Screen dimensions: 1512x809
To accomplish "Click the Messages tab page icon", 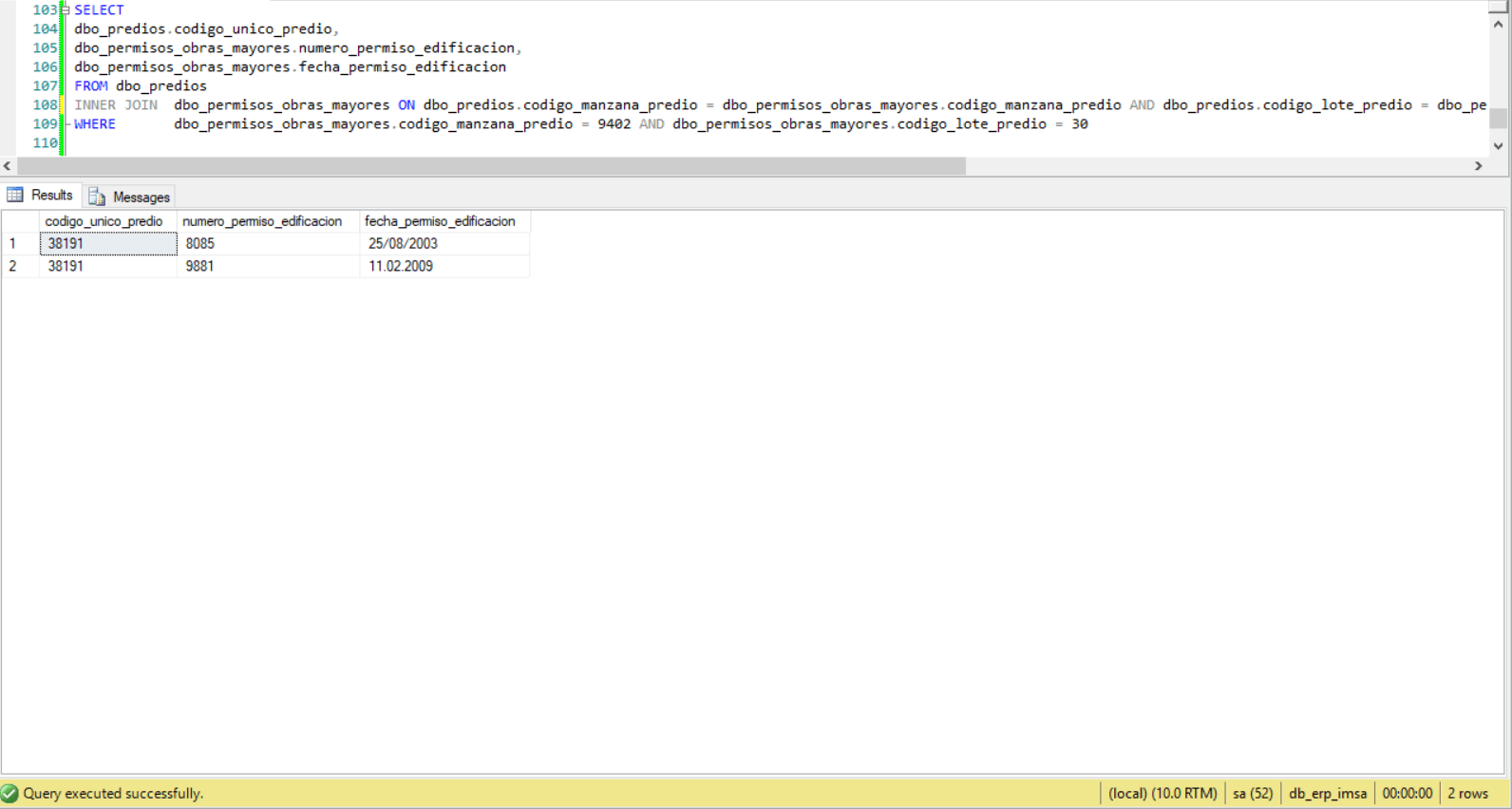I will pos(97,197).
